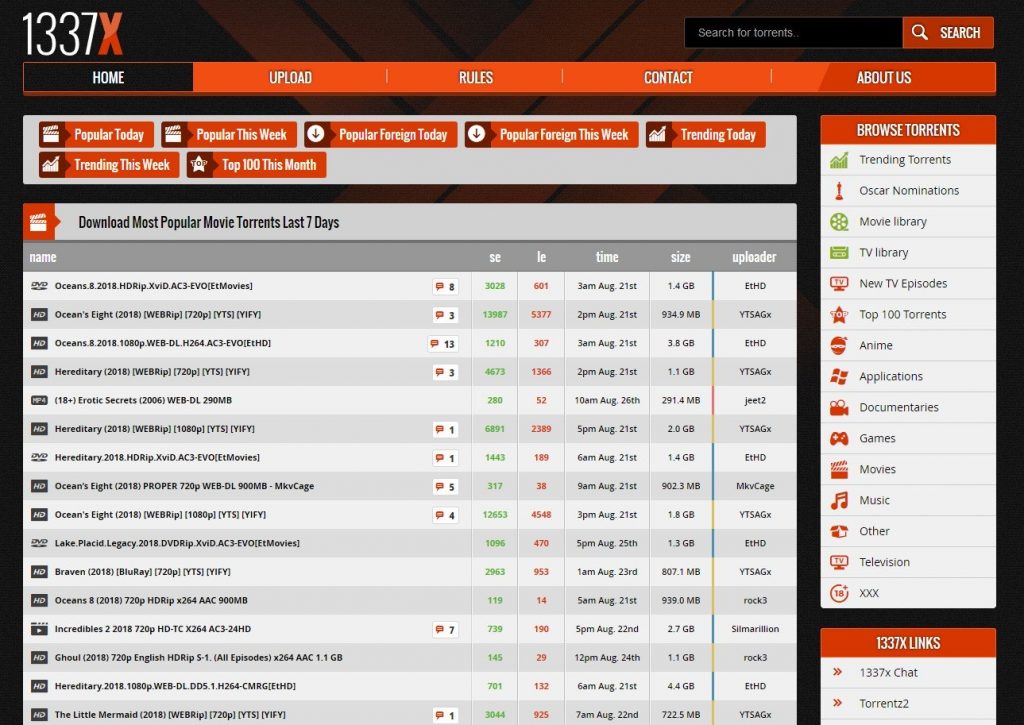The width and height of the screenshot is (1024, 725).
Task: Click the Popular This Week button
Action: (x=229, y=135)
